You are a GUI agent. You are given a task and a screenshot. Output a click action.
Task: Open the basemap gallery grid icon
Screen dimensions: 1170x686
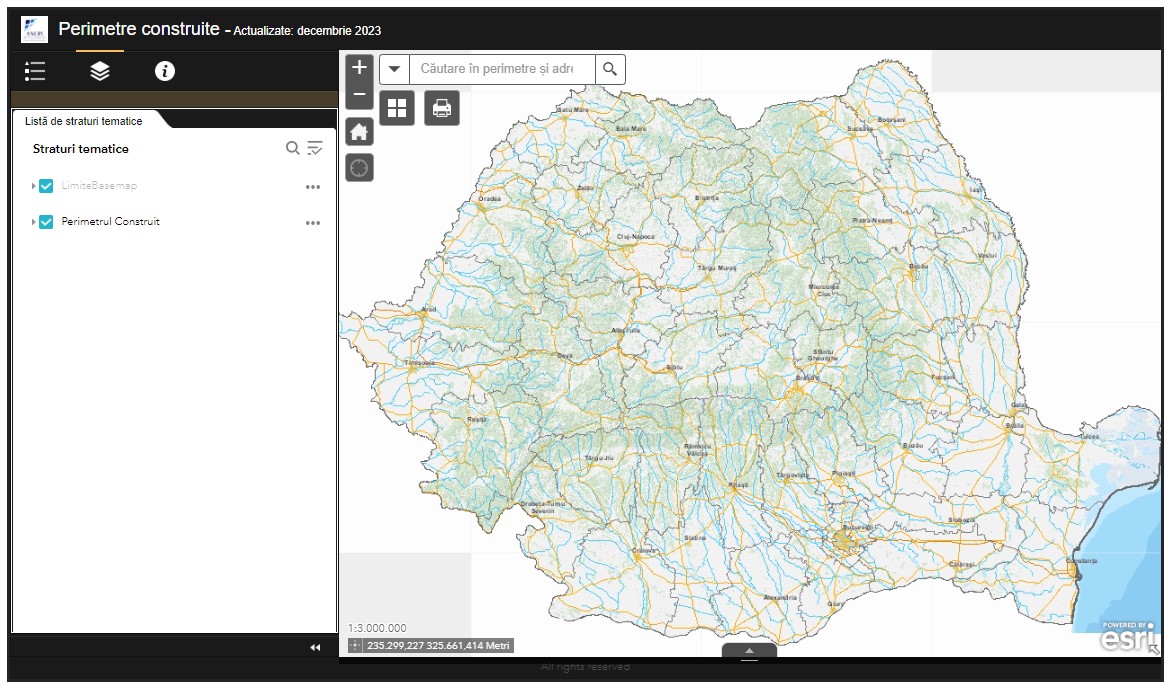tap(397, 108)
